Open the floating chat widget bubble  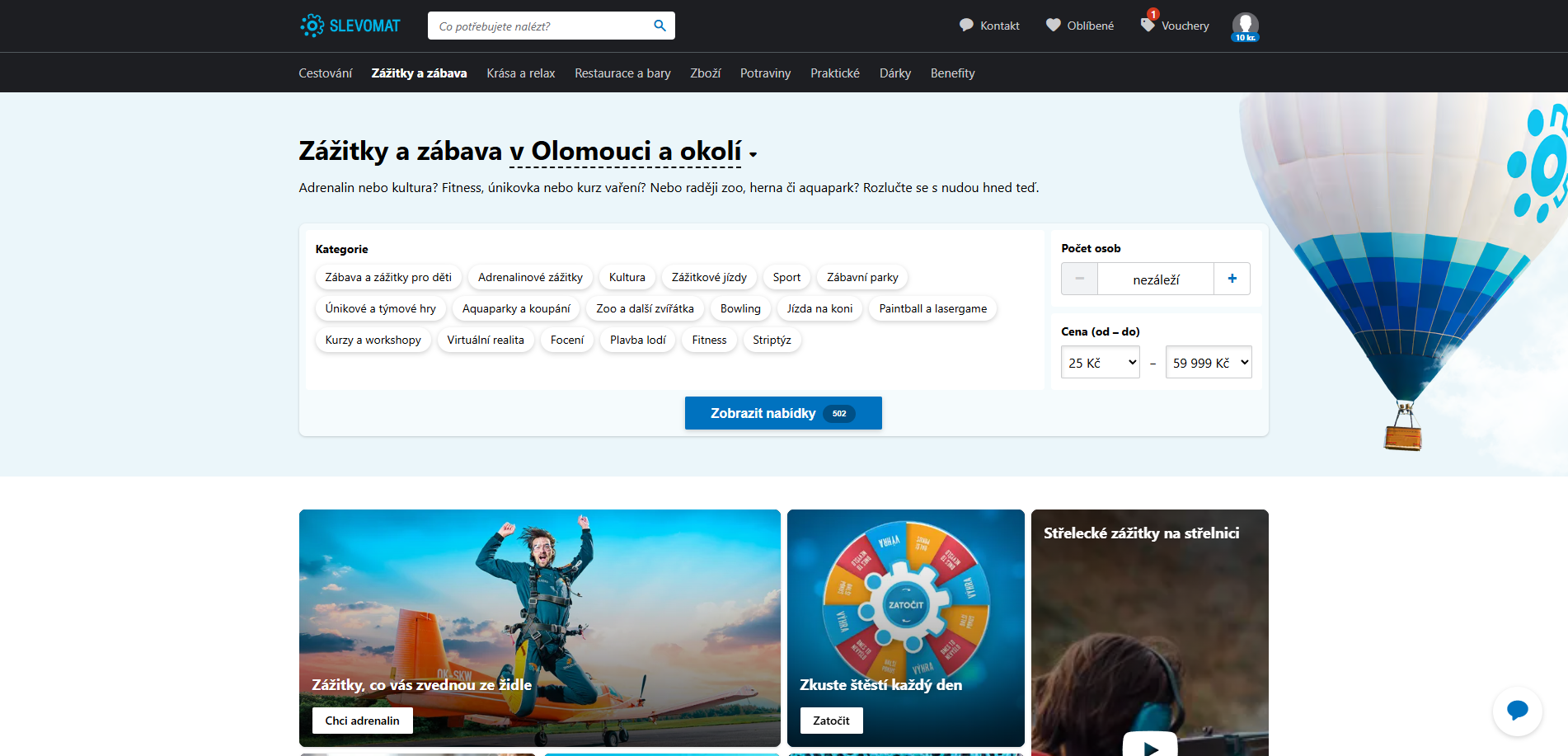pos(1517,711)
